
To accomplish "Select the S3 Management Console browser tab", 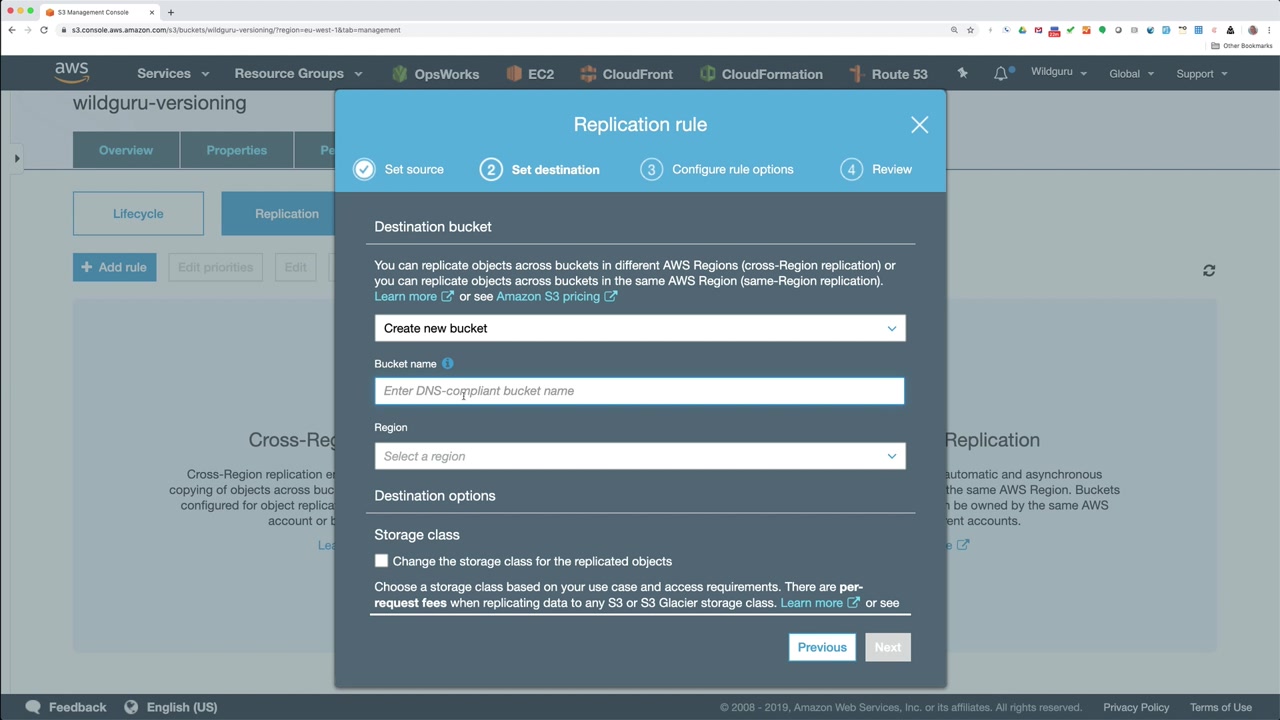I will [100, 12].
